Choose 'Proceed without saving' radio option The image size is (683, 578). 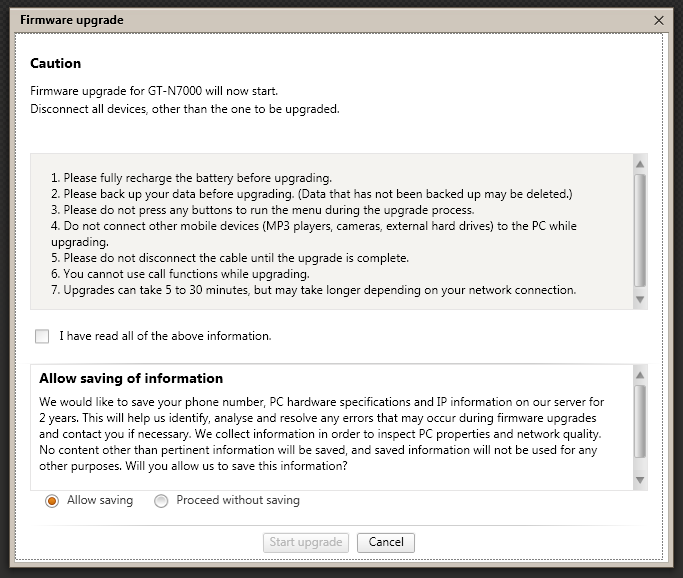(161, 501)
